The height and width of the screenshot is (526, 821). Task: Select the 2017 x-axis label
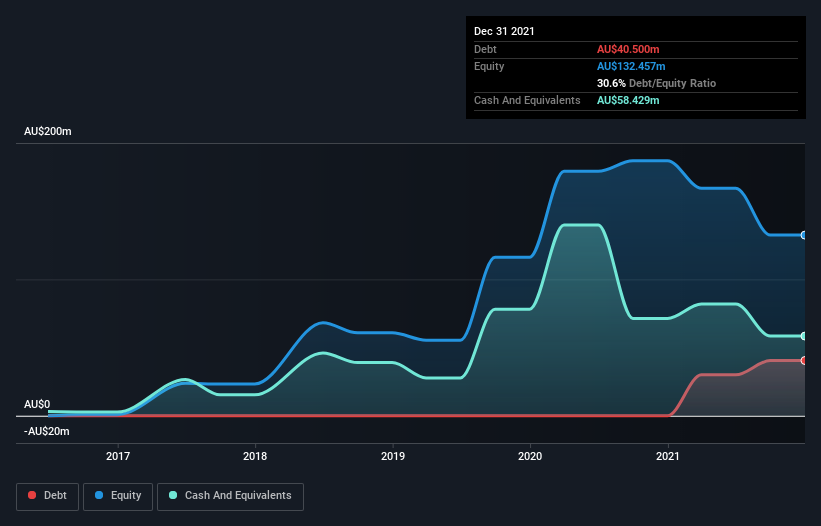click(x=118, y=456)
